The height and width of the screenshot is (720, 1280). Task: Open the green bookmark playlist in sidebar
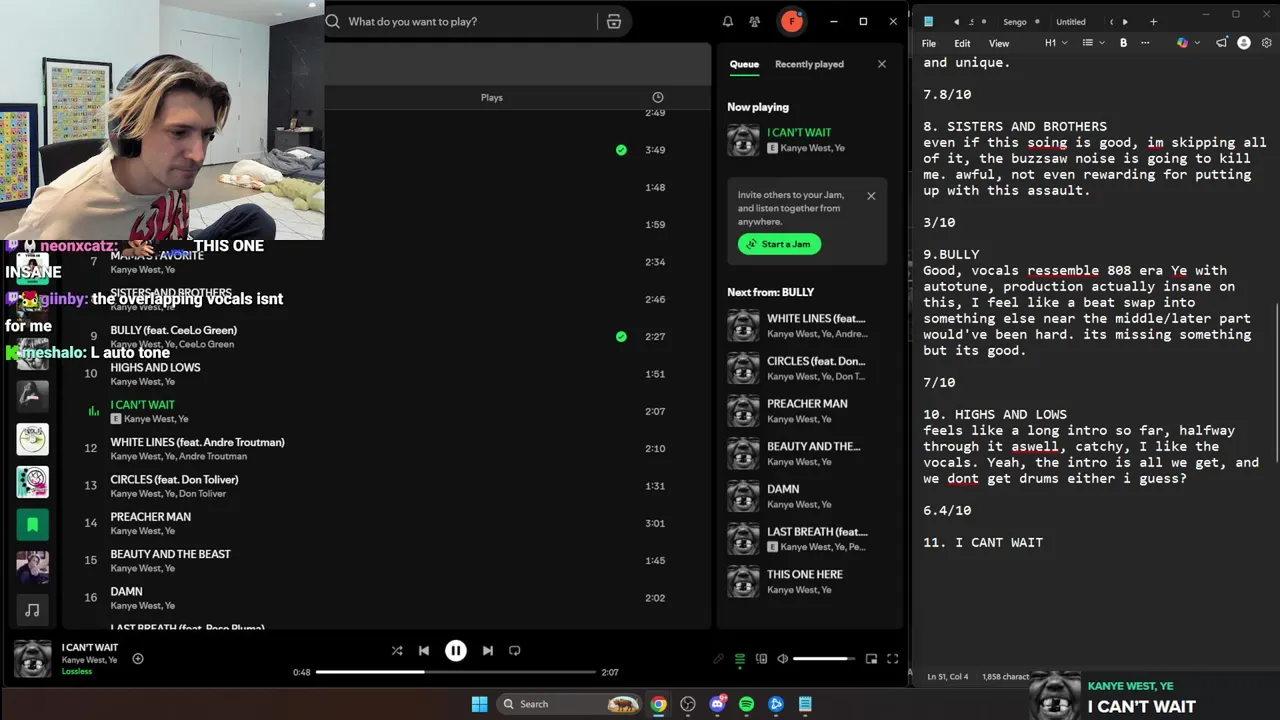click(x=32, y=524)
